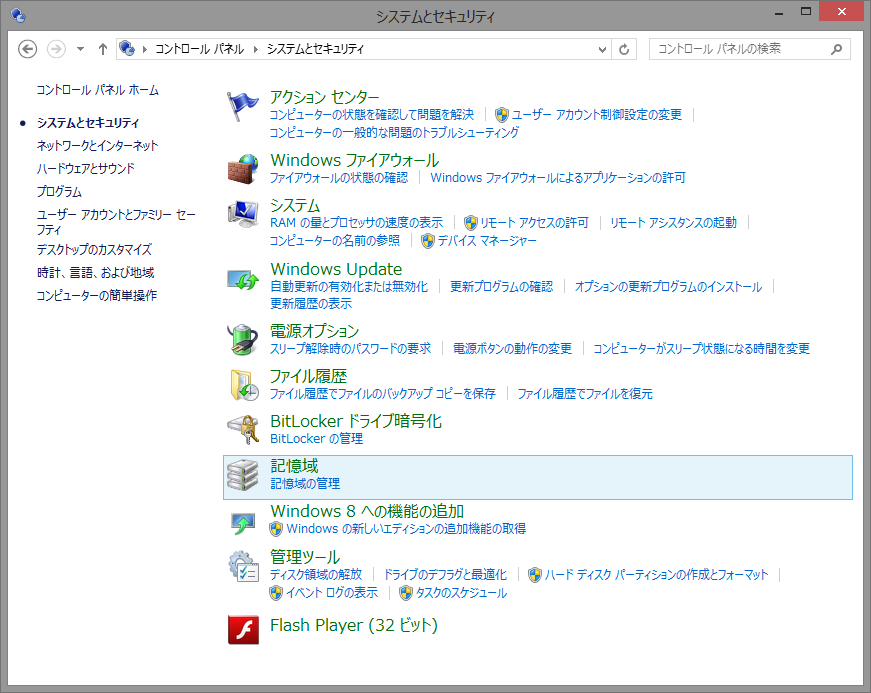Open the 記憶域 stacked drives icon
Image resolution: width=871 pixels, height=693 pixels.
click(243, 475)
